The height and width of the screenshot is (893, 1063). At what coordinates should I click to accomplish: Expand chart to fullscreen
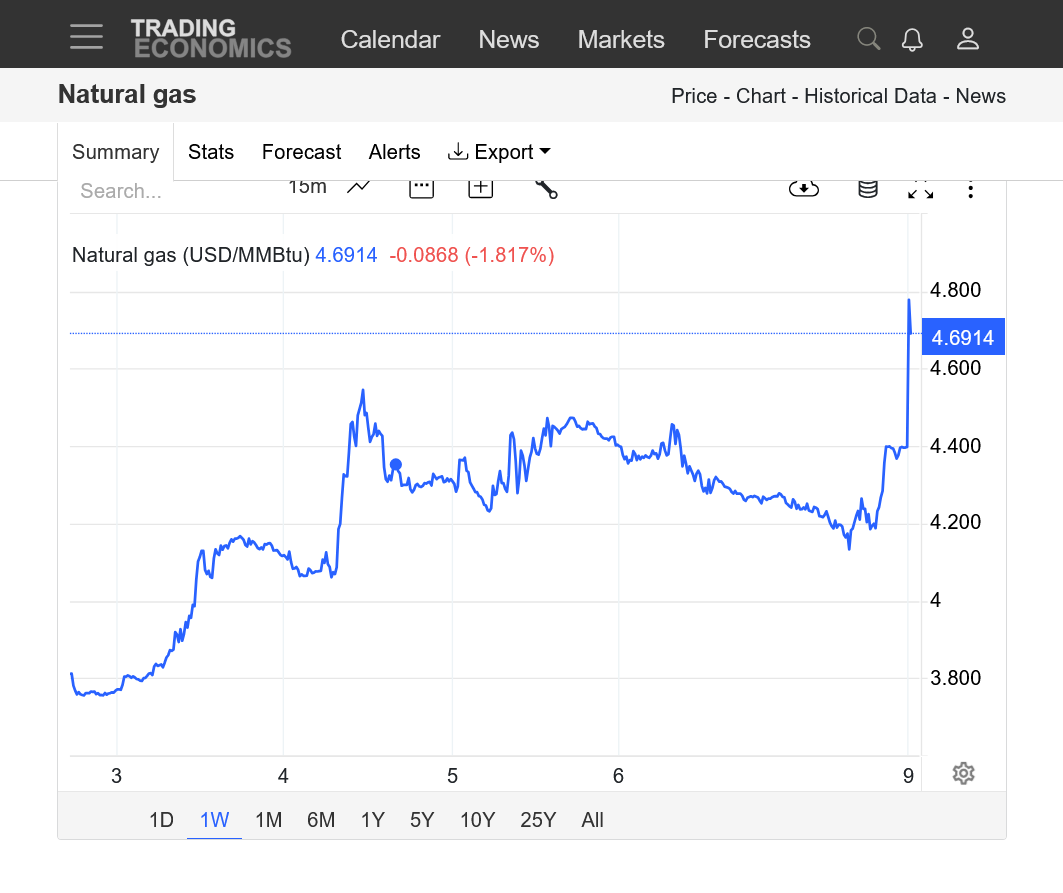920,190
